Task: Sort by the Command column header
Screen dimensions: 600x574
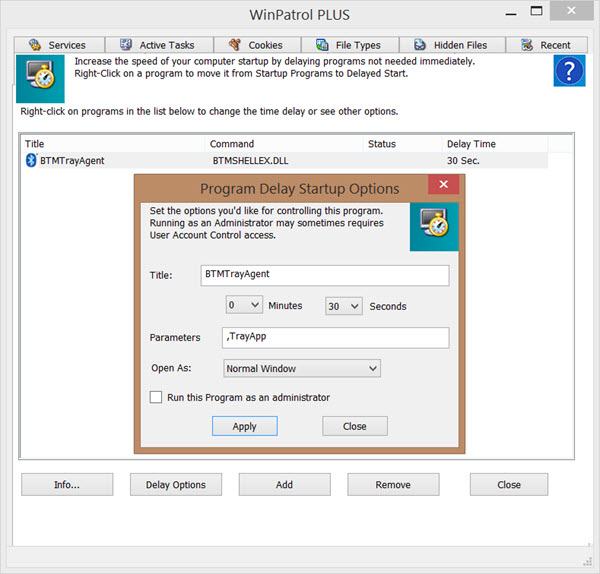Action: point(285,144)
